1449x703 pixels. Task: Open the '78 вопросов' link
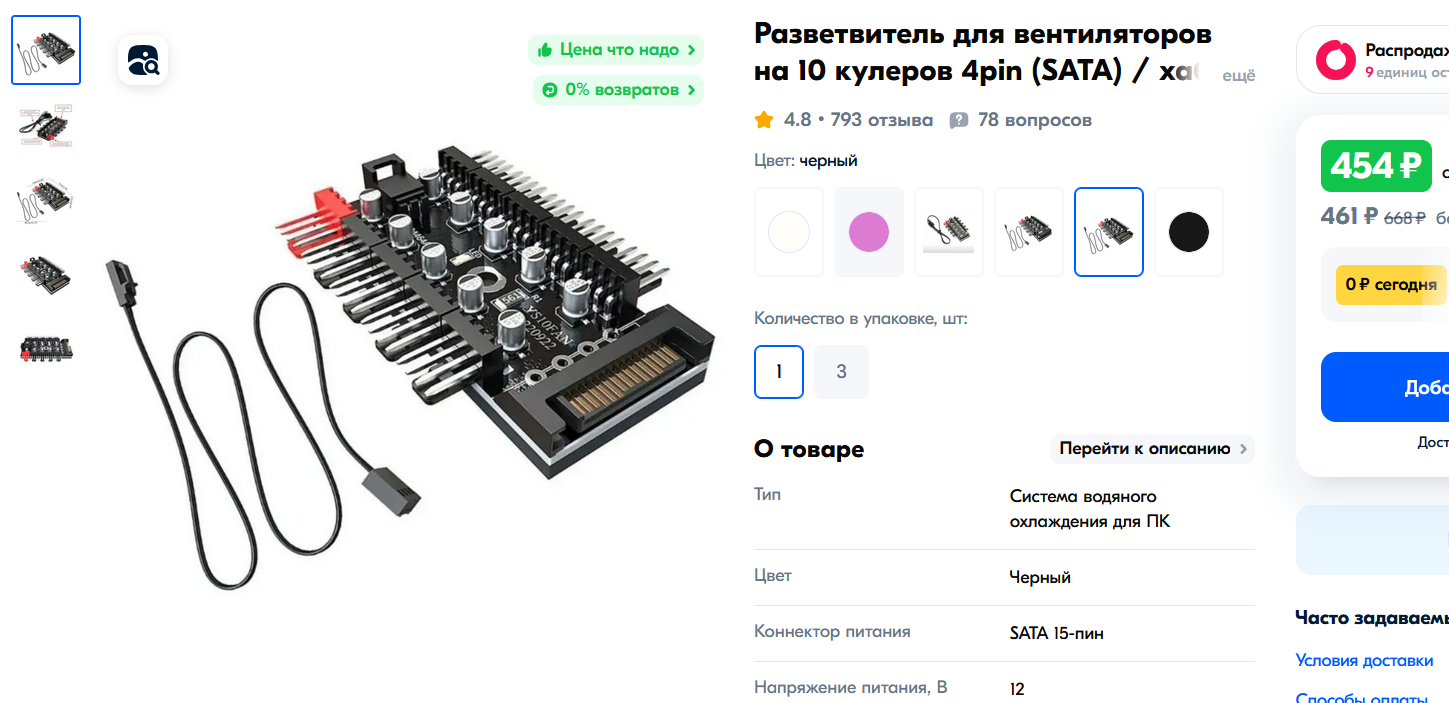click(1035, 120)
